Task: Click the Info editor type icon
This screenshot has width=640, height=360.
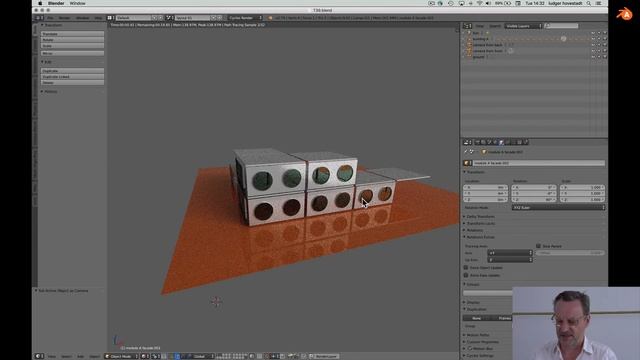Action: coord(39,18)
